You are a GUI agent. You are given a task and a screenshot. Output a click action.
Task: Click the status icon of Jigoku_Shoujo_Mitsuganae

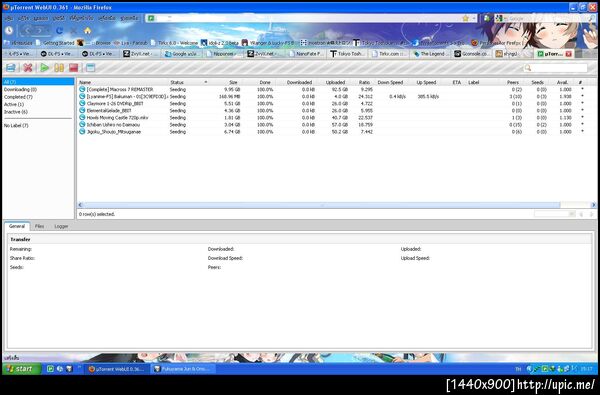click(x=82, y=132)
